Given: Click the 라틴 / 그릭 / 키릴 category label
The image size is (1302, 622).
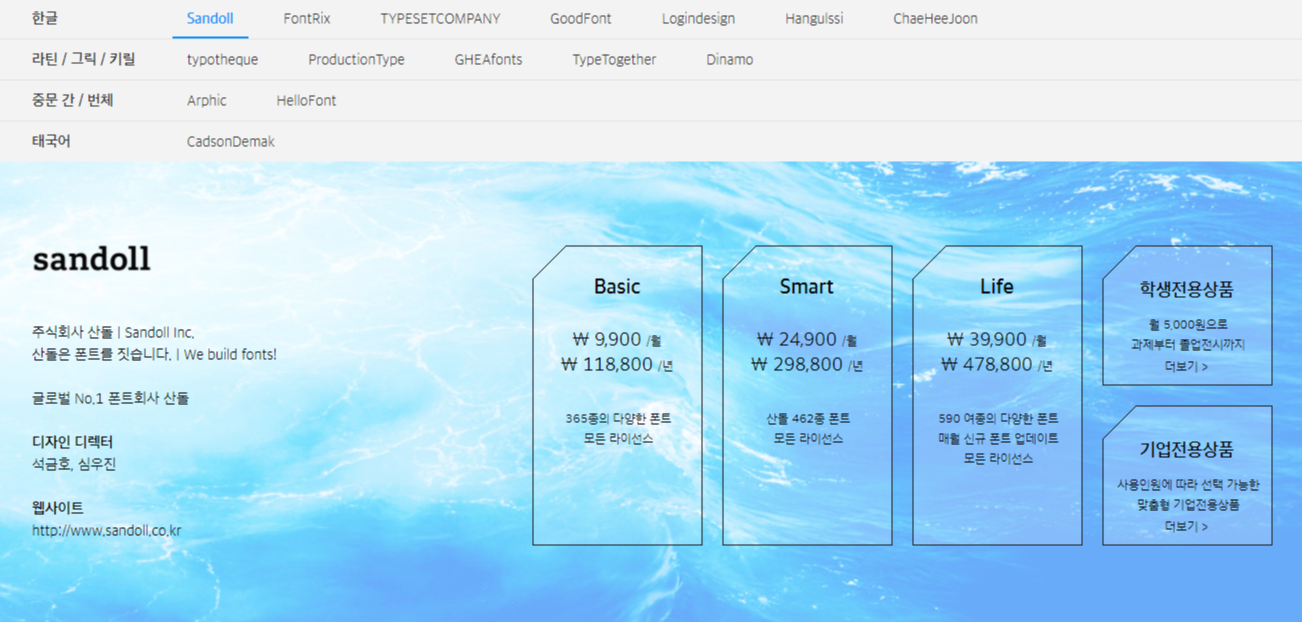Looking at the screenshot, I should click(84, 60).
